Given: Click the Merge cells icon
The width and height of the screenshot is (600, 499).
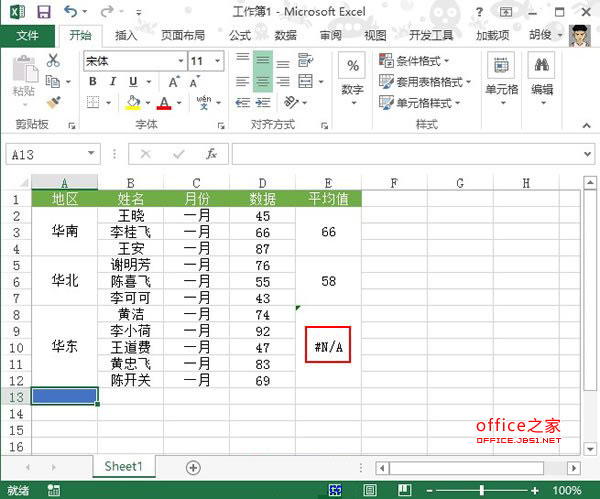Looking at the screenshot, I should tap(305, 82).
